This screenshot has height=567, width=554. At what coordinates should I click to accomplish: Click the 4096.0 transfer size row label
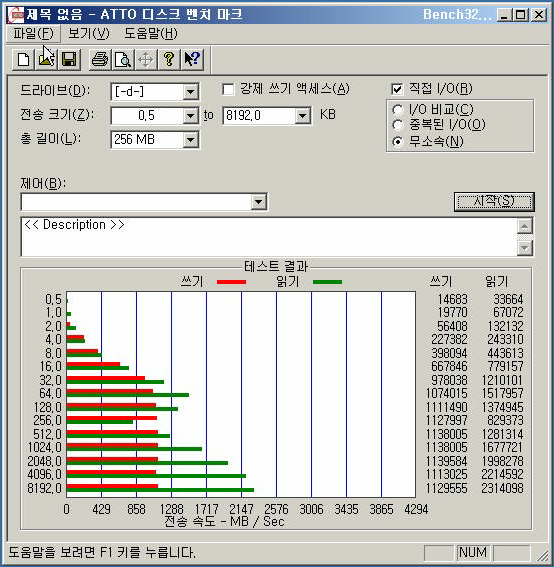[x=44, y=474]
